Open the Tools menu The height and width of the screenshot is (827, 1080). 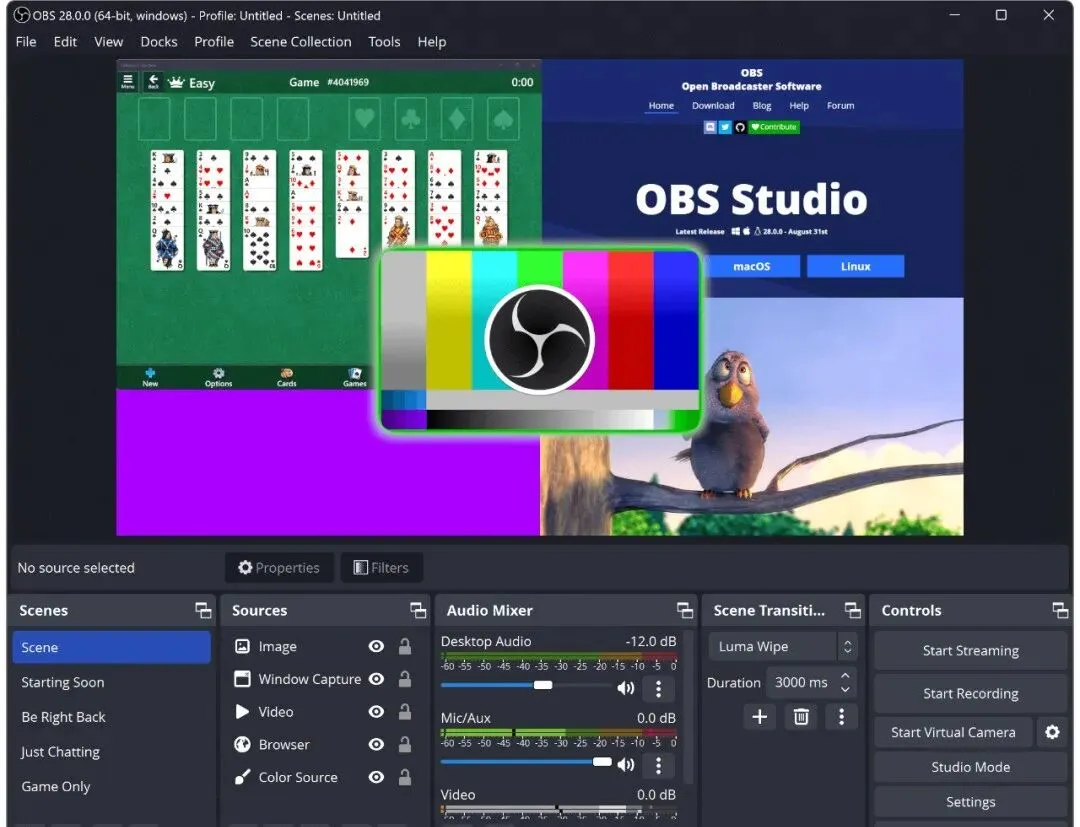pyautogui.click(x=384, y=42)
